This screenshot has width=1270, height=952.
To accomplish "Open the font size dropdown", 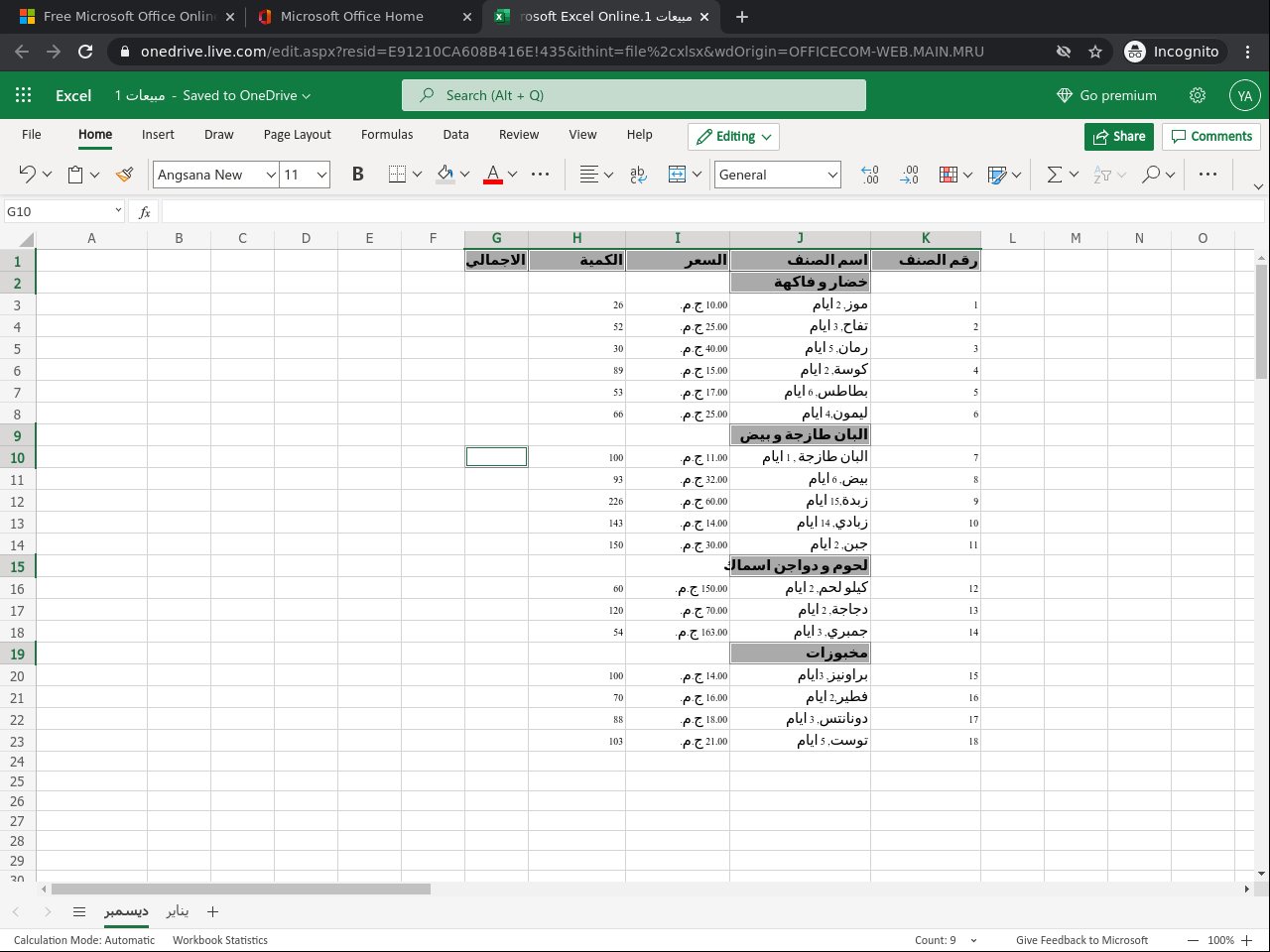I will coord(322,175).
